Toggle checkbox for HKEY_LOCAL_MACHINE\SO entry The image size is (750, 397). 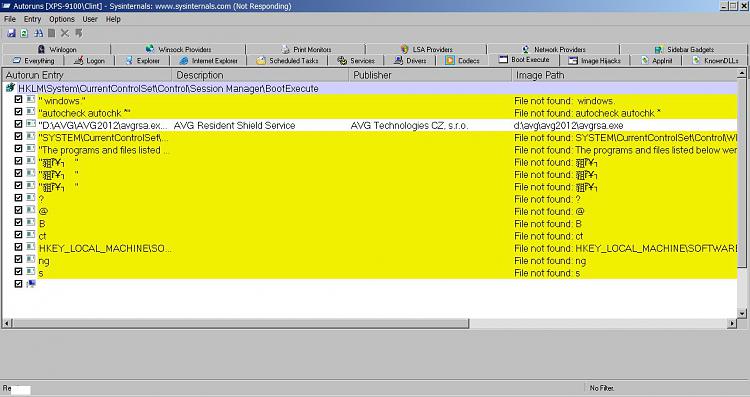18,247
